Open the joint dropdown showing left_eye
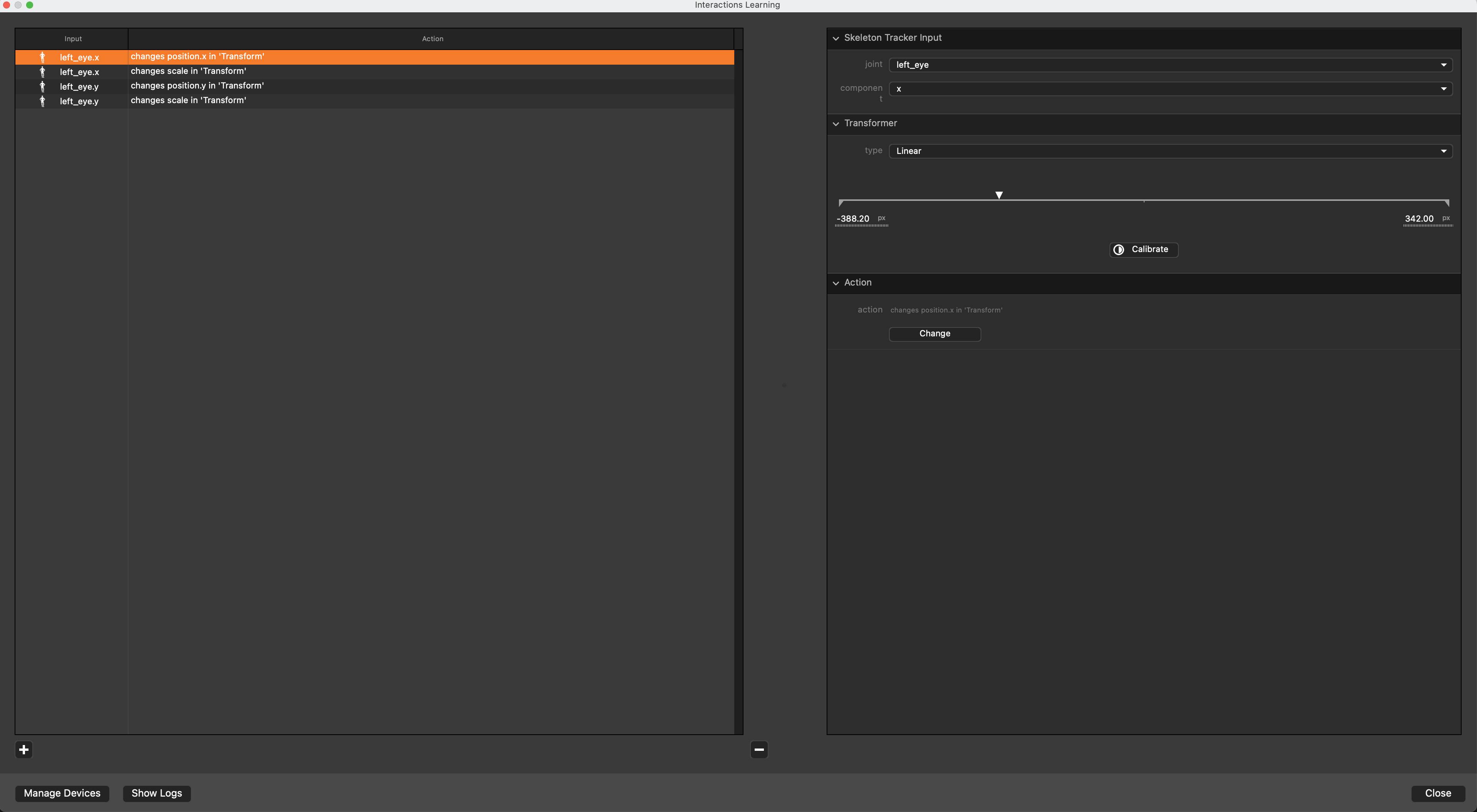The height and width of the screenshot is (812, 1477). point(1170,65)
